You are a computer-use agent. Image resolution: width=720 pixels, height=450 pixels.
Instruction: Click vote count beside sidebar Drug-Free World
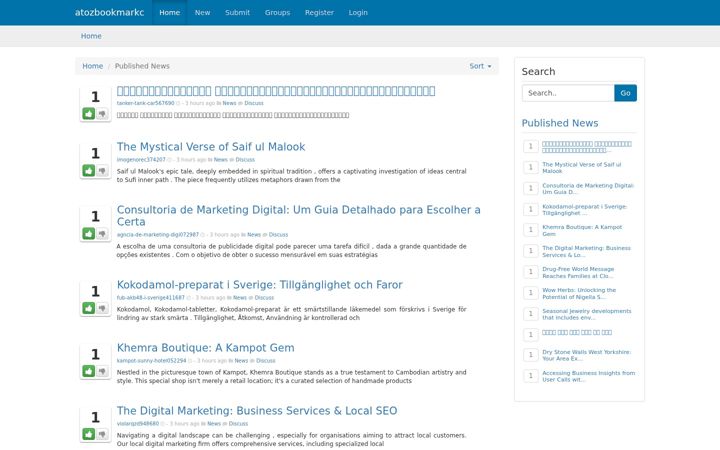(531, 272)
